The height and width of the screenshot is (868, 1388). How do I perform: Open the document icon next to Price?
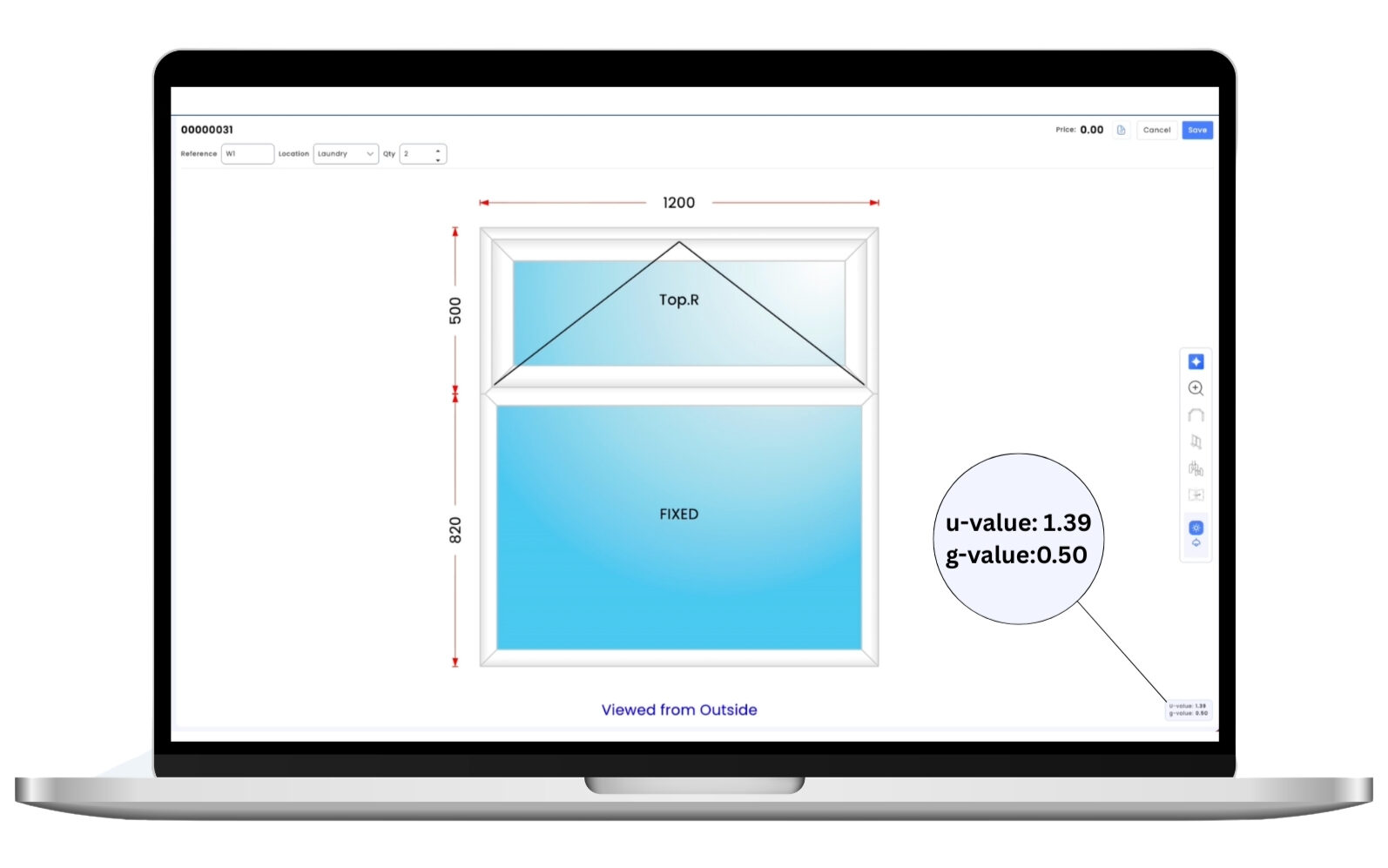pyautogui.click(x=1121, y=130)
